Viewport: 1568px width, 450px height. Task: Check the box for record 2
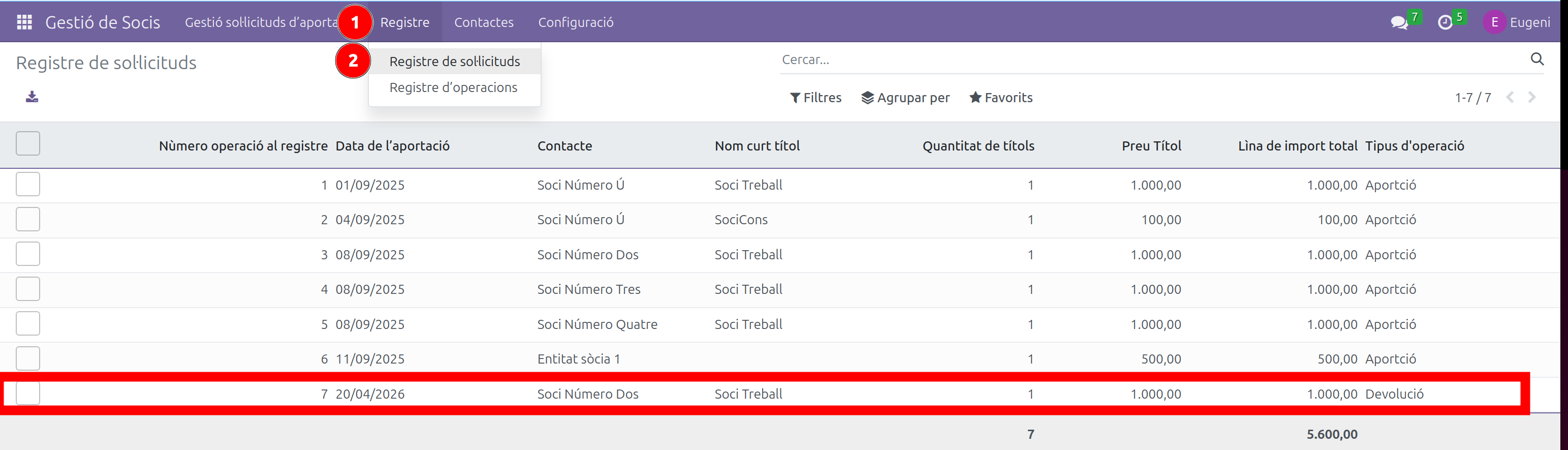point(28,219)
